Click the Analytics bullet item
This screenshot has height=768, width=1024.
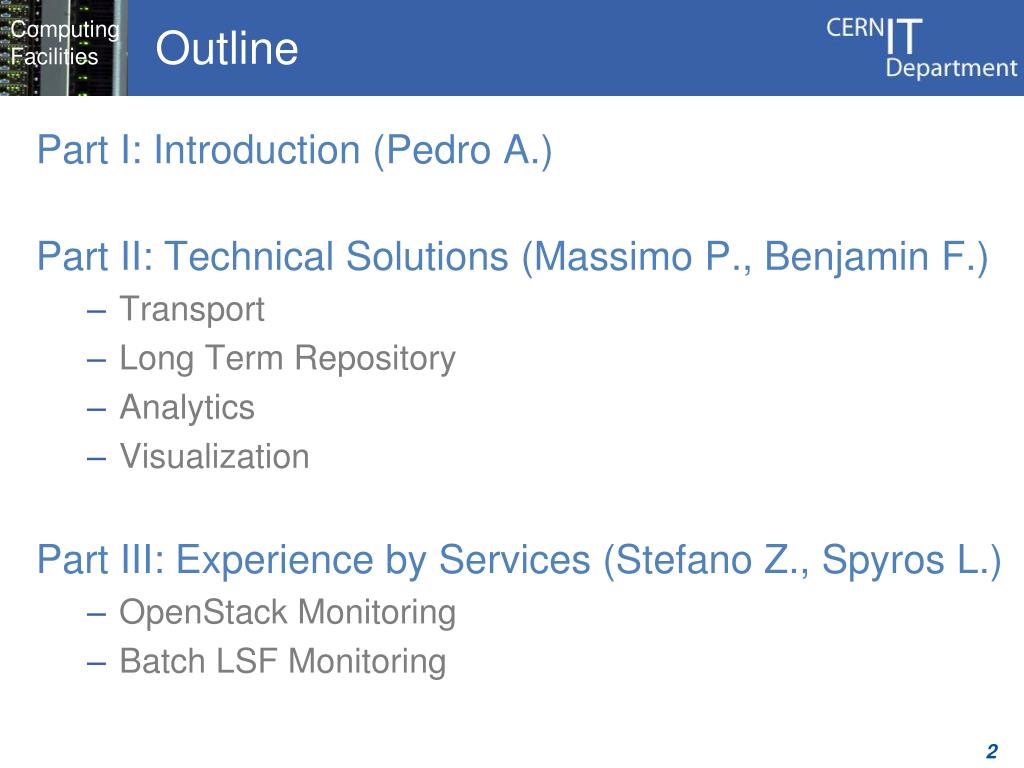(187, 408)
